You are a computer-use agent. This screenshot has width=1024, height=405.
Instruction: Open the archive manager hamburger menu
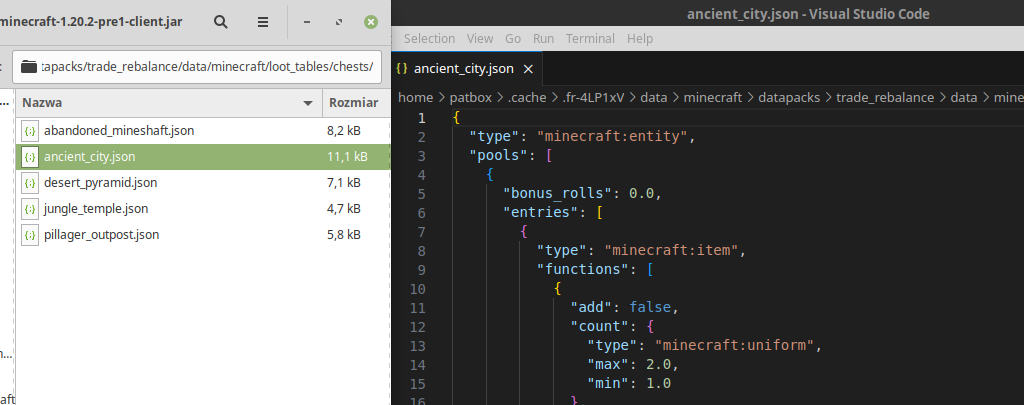point(262,21)
